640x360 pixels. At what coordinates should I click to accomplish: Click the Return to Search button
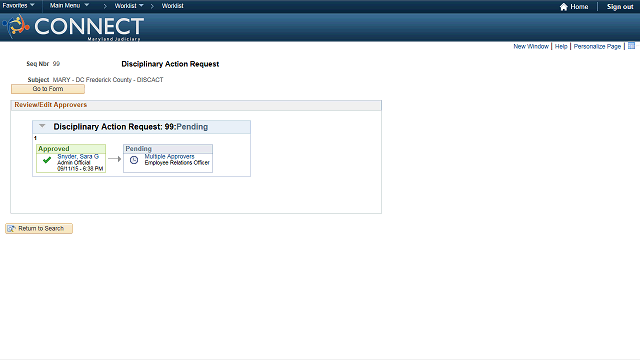(39, 229)
